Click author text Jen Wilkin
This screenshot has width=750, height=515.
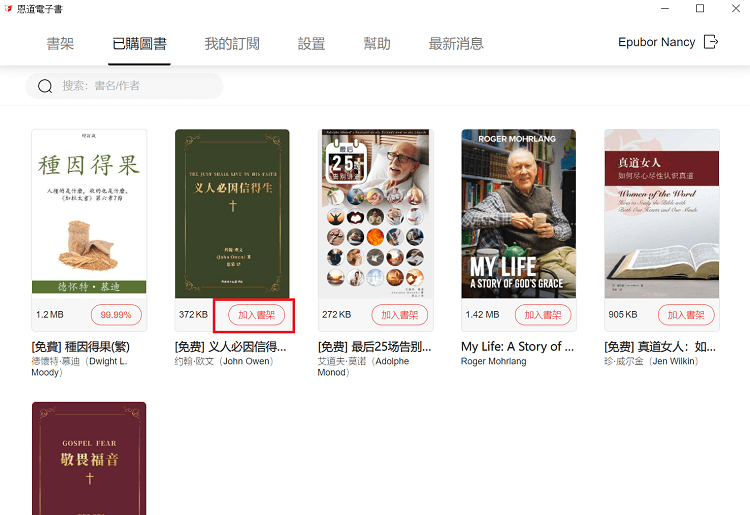coord(651,362)
